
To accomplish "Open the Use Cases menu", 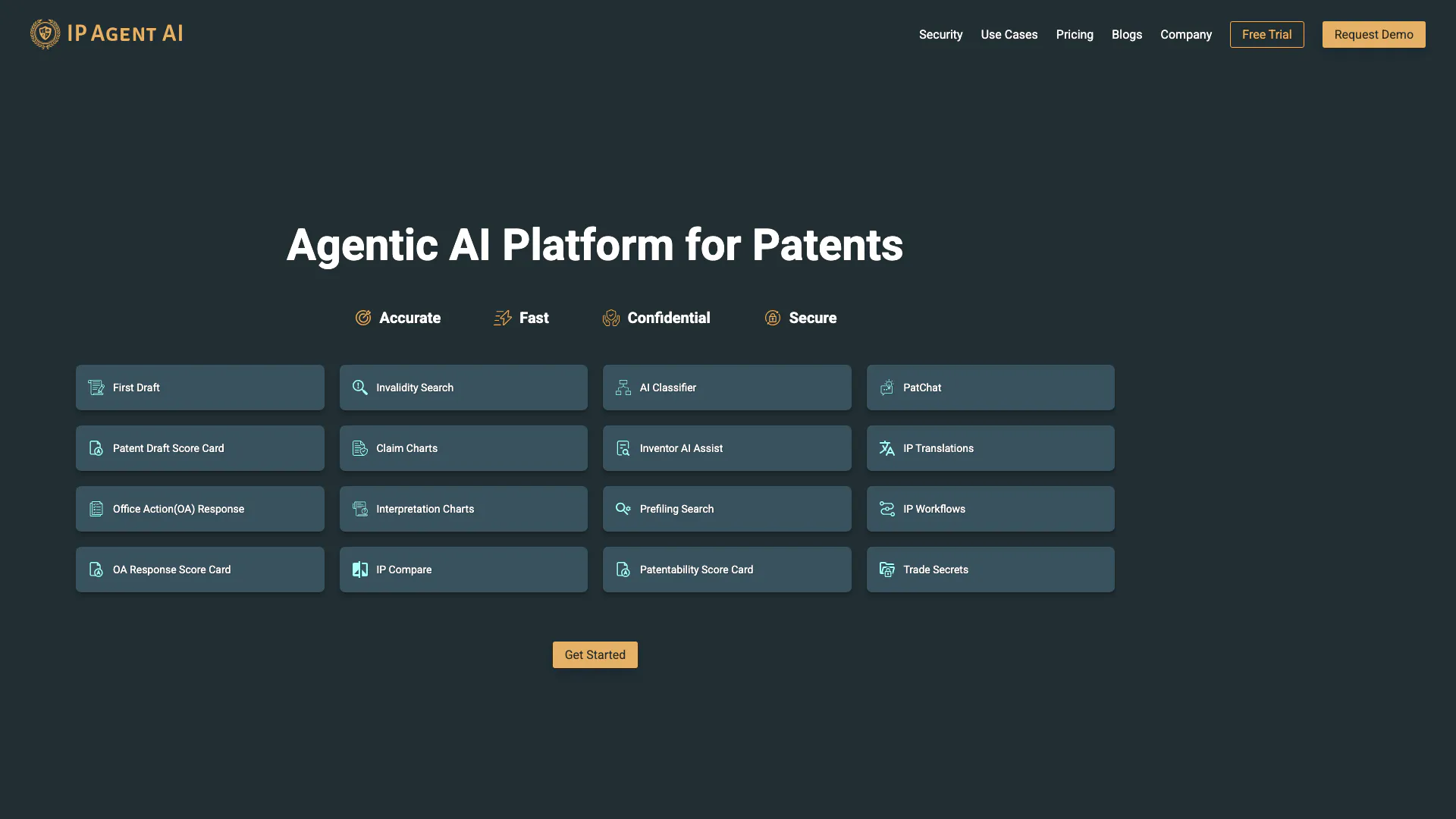I will pos(1009,35).
